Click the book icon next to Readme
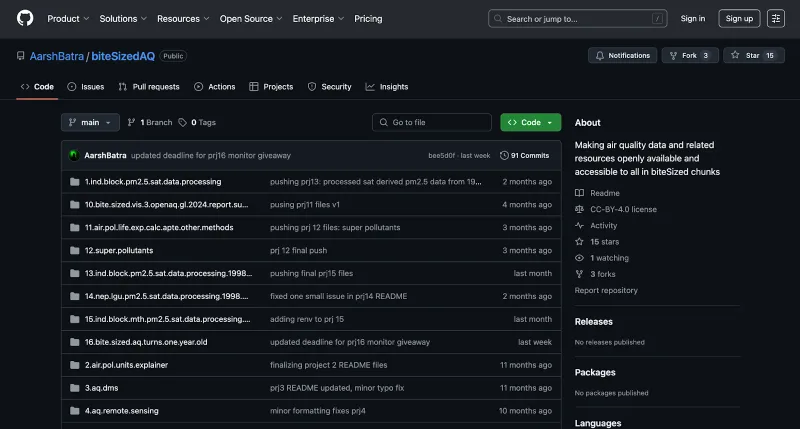The width and height of the screenshot is (800, 429). 579,193
